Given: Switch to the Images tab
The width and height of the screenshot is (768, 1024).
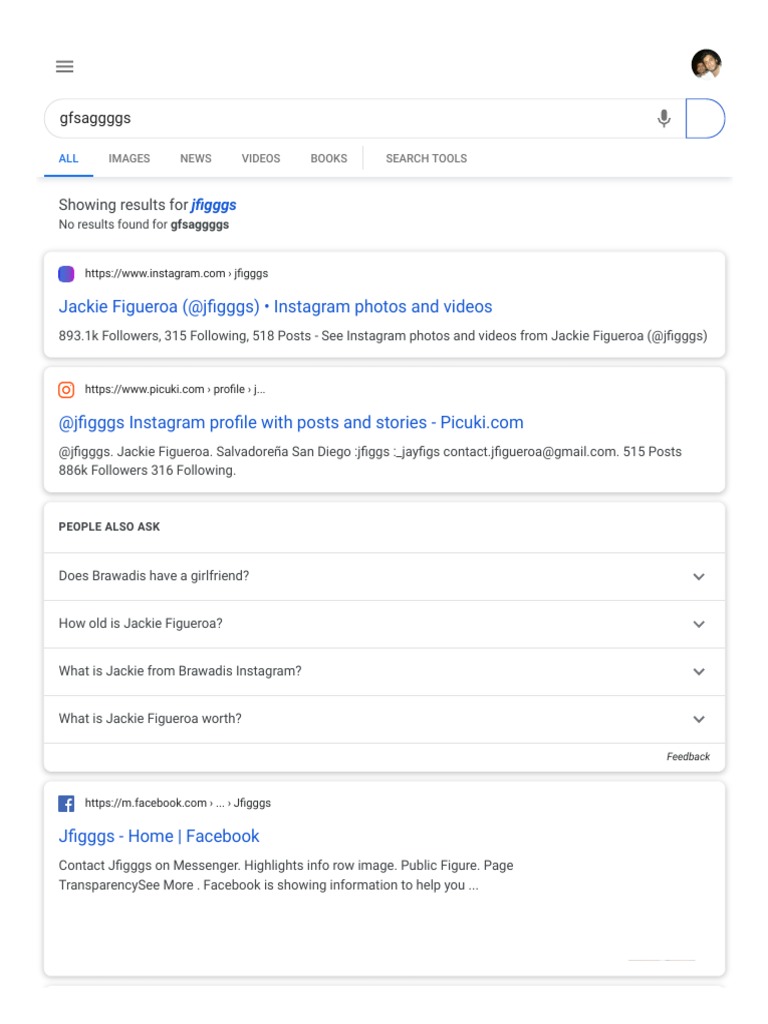Looking at the screenshot, I should click(129, 159).
